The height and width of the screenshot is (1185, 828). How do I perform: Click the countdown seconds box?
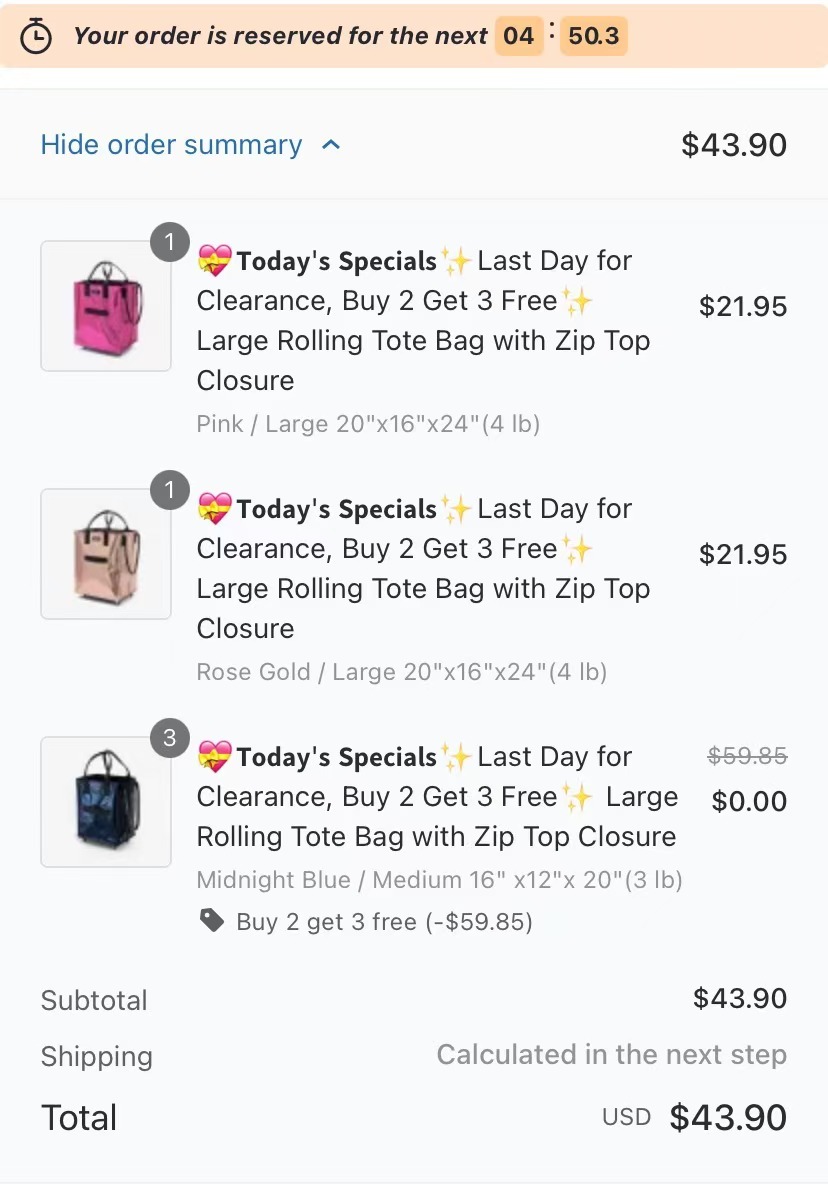point(594,36)
